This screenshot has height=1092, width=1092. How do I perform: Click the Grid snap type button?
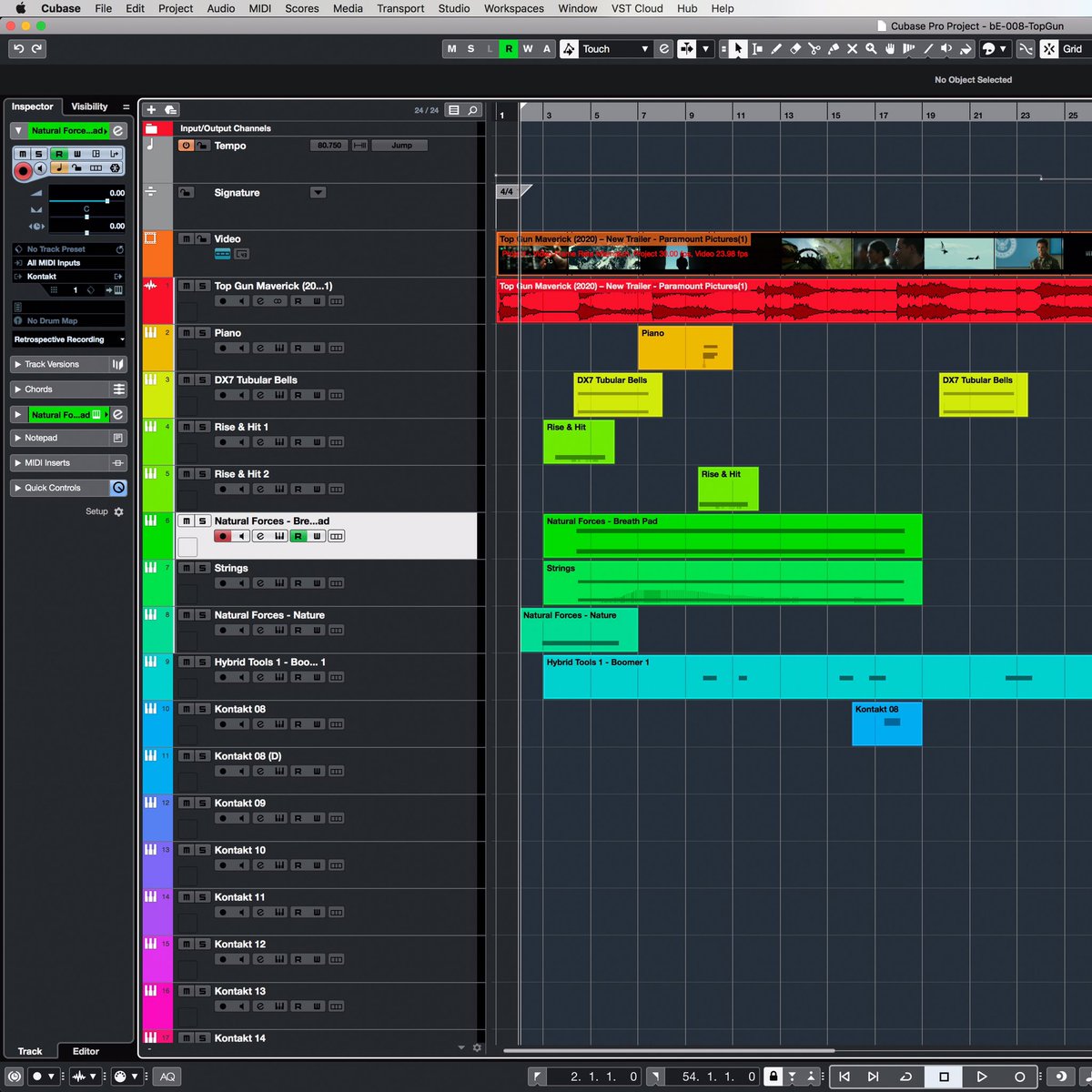click(x=1074, y=49)
